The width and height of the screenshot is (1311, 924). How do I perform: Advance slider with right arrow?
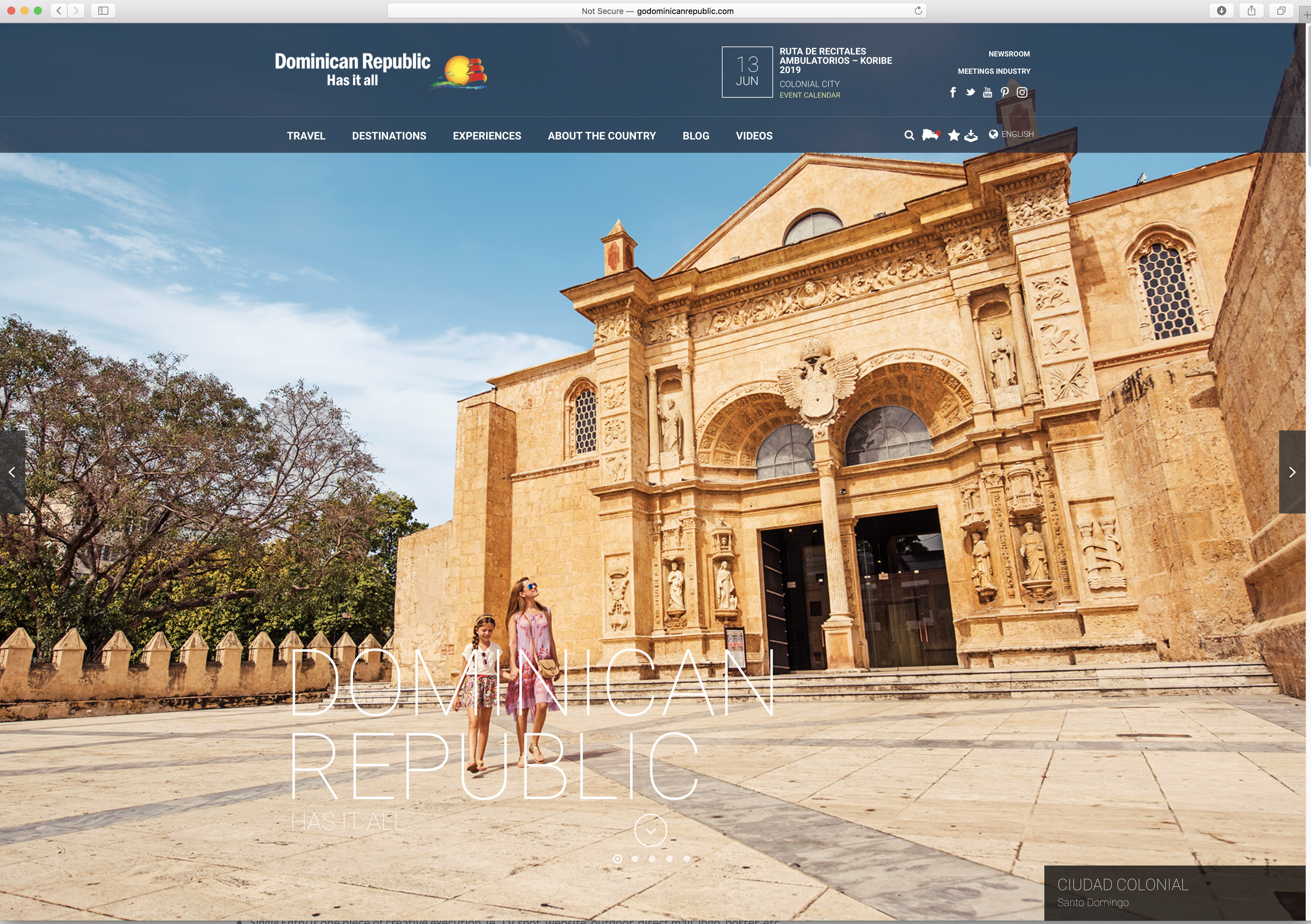click(x=1292, y=472)
